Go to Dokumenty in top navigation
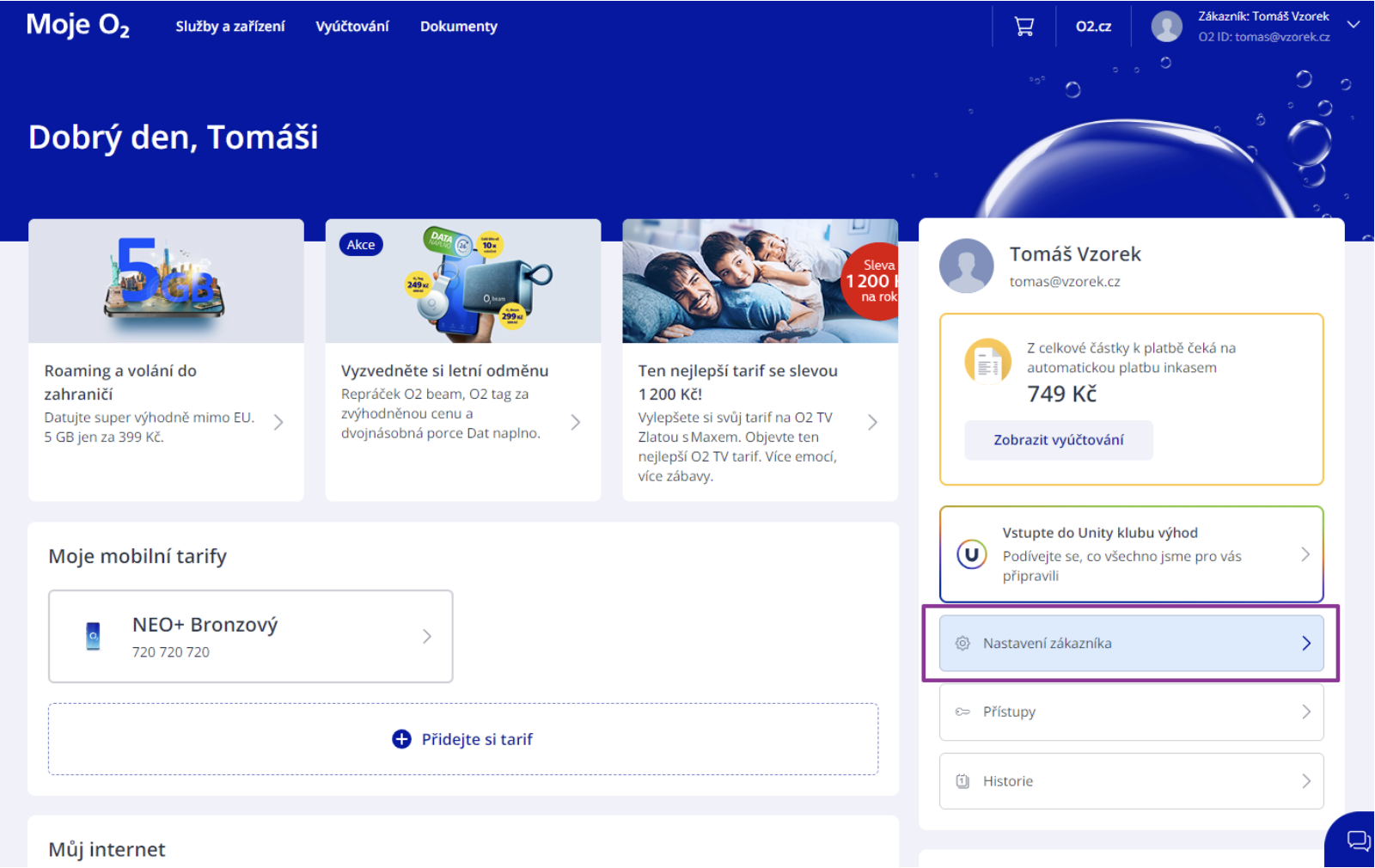1375x868 pixels. tap(459, 27)
